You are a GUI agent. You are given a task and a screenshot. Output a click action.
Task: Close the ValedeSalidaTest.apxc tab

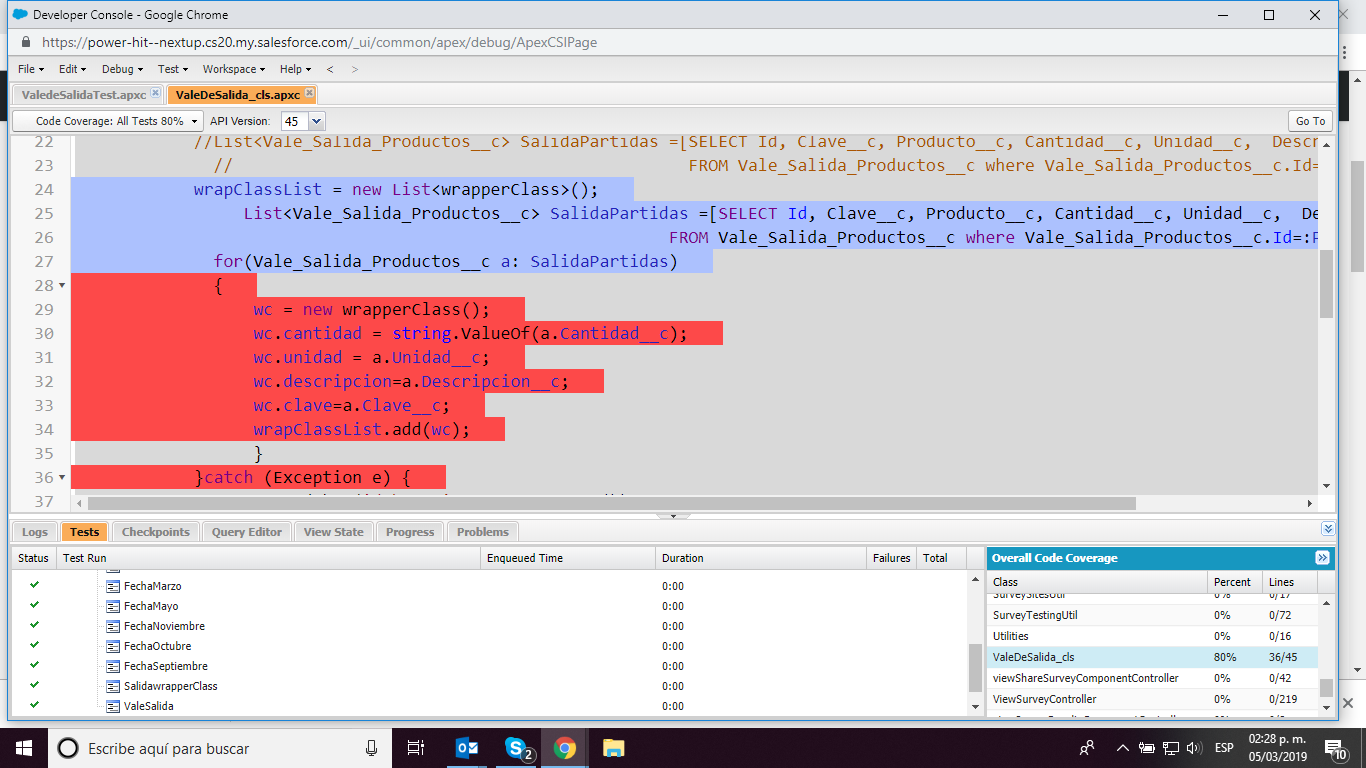tap(155, 93)
